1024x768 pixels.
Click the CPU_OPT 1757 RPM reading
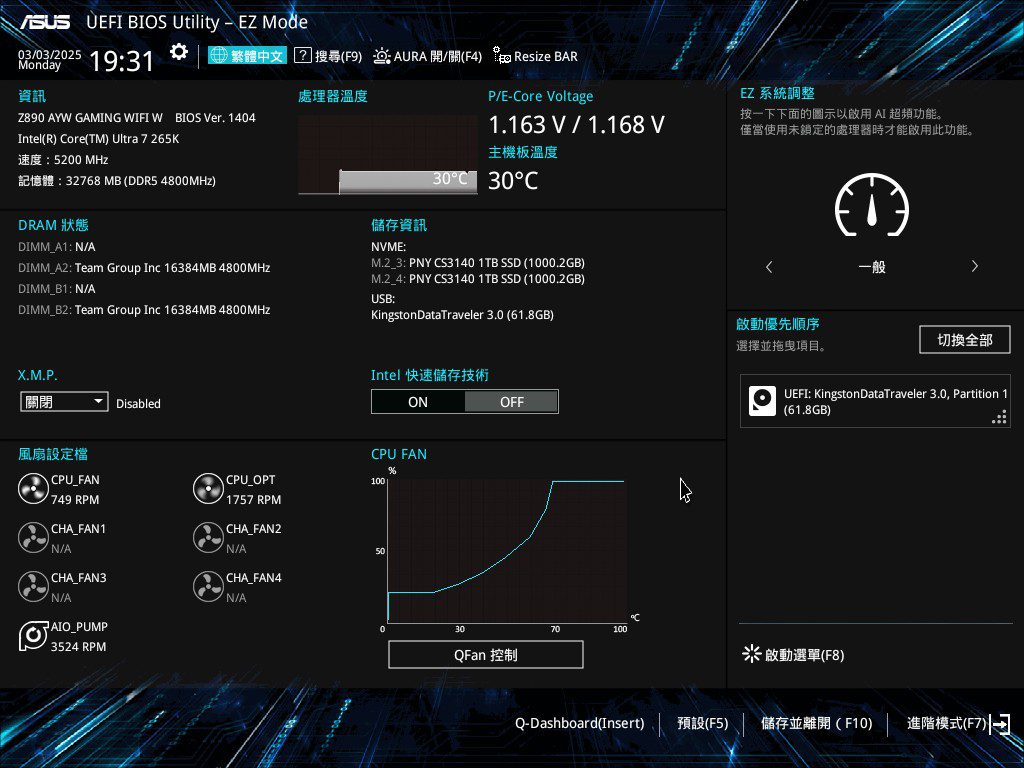pyautogui.click(x=253, y=500)
